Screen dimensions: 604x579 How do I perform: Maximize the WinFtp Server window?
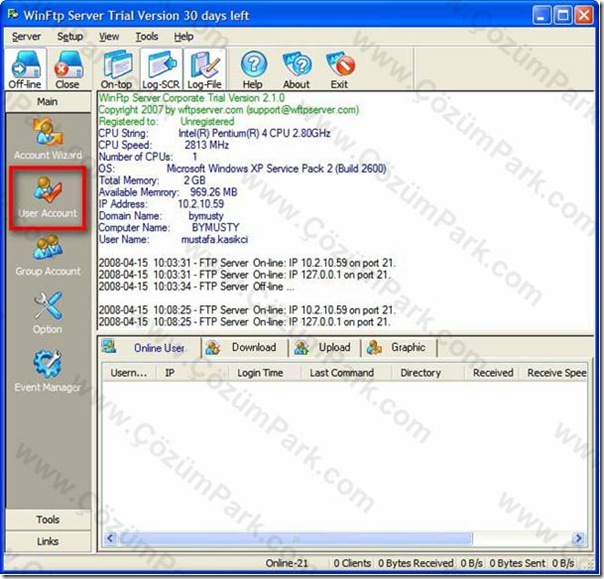(563, 16)
